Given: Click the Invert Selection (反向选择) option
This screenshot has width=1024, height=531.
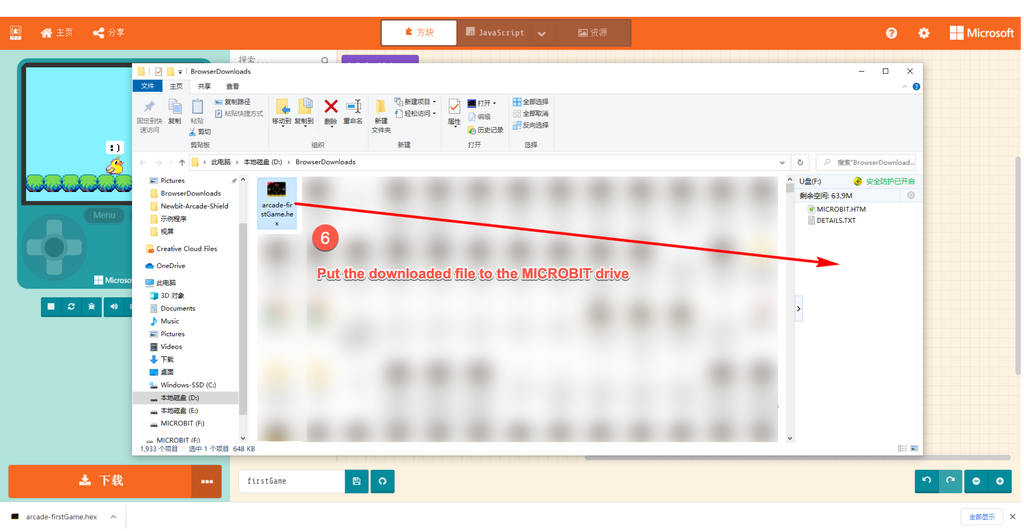Looking at the screenshot, I should pyautogui.click(x=530, y=125).
